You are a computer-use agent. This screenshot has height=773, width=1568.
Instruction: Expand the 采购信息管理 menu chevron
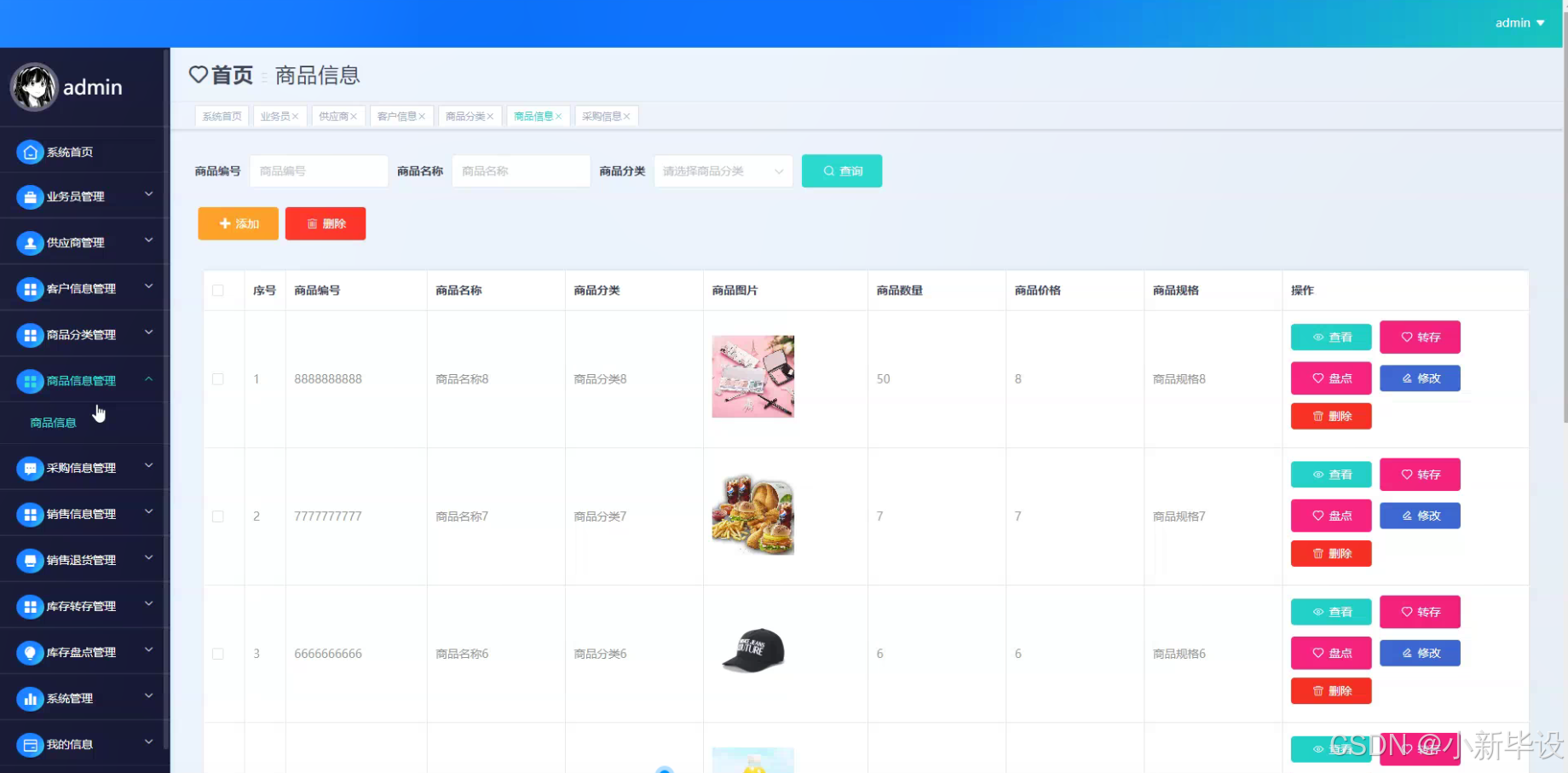pyautogui.click(x=148, y=465)
